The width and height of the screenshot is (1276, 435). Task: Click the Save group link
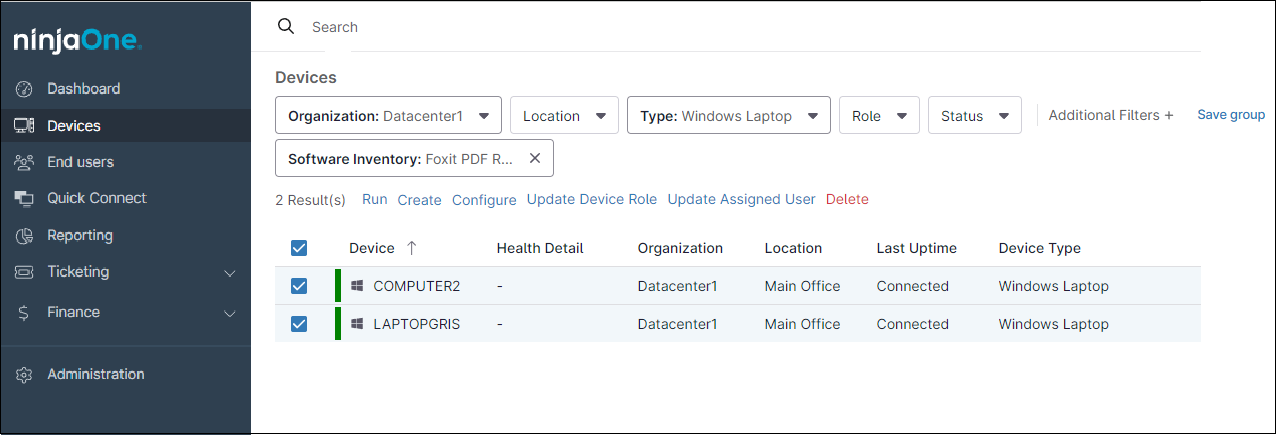[x=1231, y=115]
